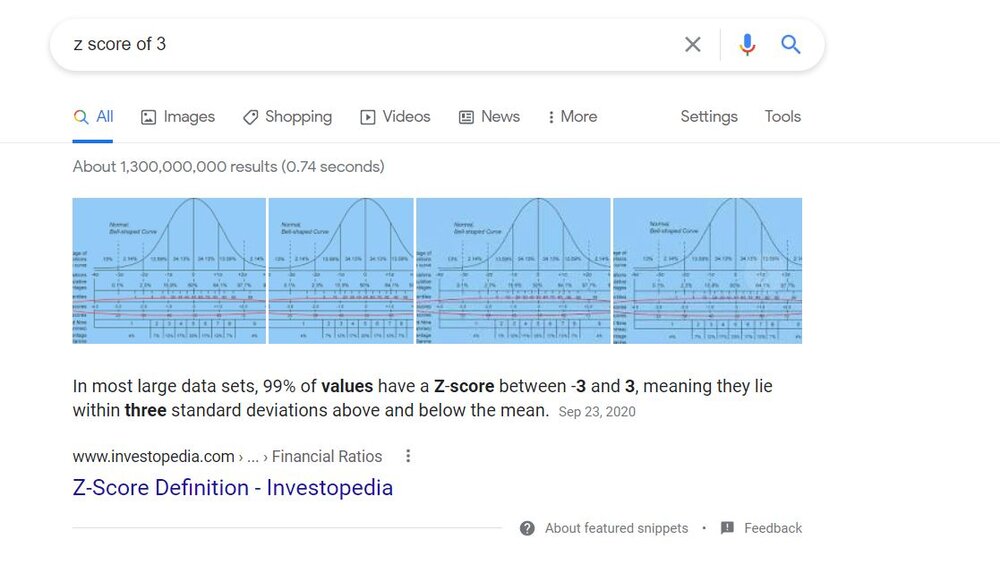
Task: Click the Feedback link text
Action: pos(773,528)
